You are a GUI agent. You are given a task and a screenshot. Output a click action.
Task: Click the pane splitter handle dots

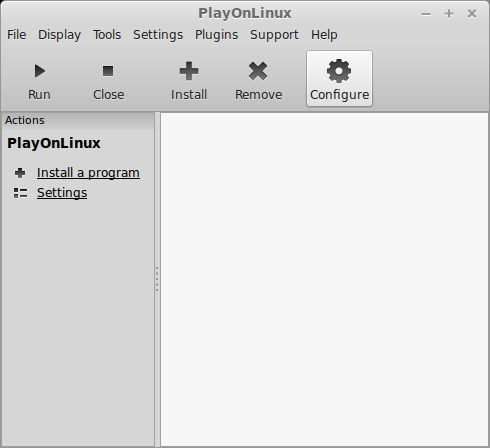coord(157,279)
